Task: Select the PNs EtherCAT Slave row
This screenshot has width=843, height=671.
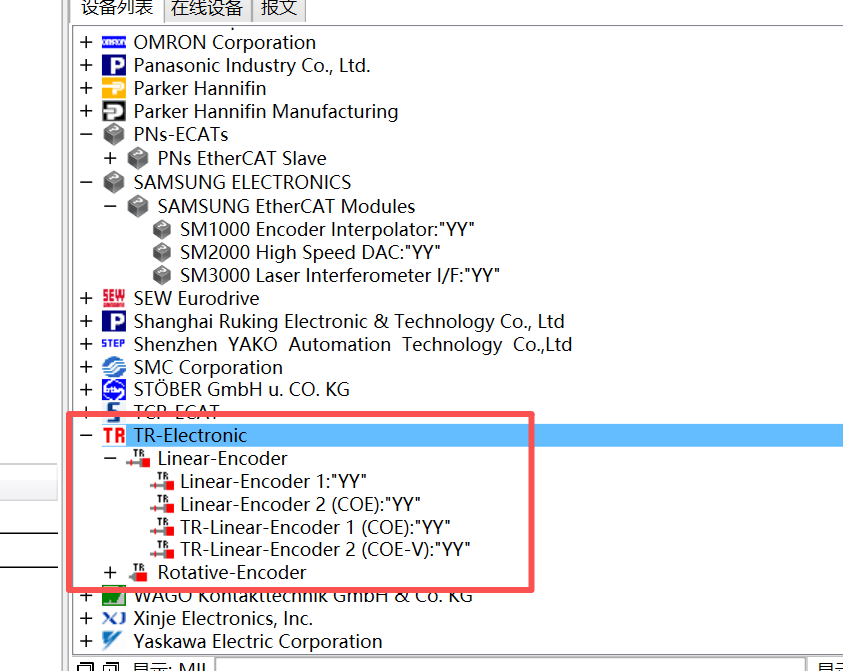Action: point(242,158)
